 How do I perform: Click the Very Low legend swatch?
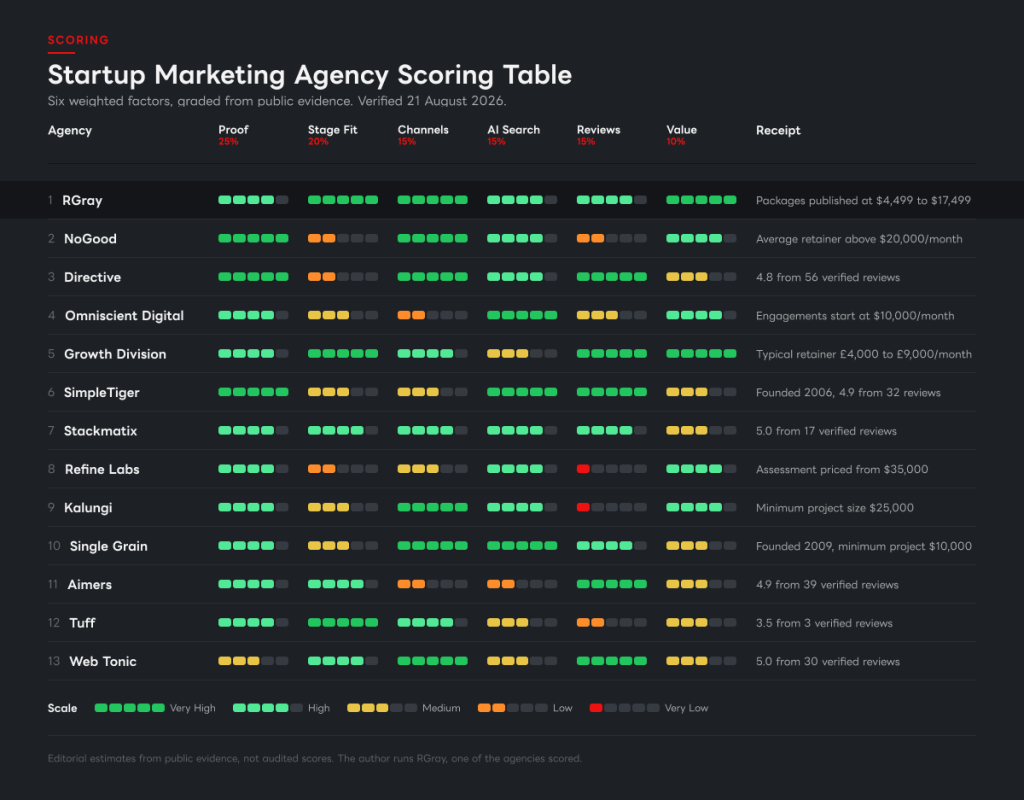624,708
